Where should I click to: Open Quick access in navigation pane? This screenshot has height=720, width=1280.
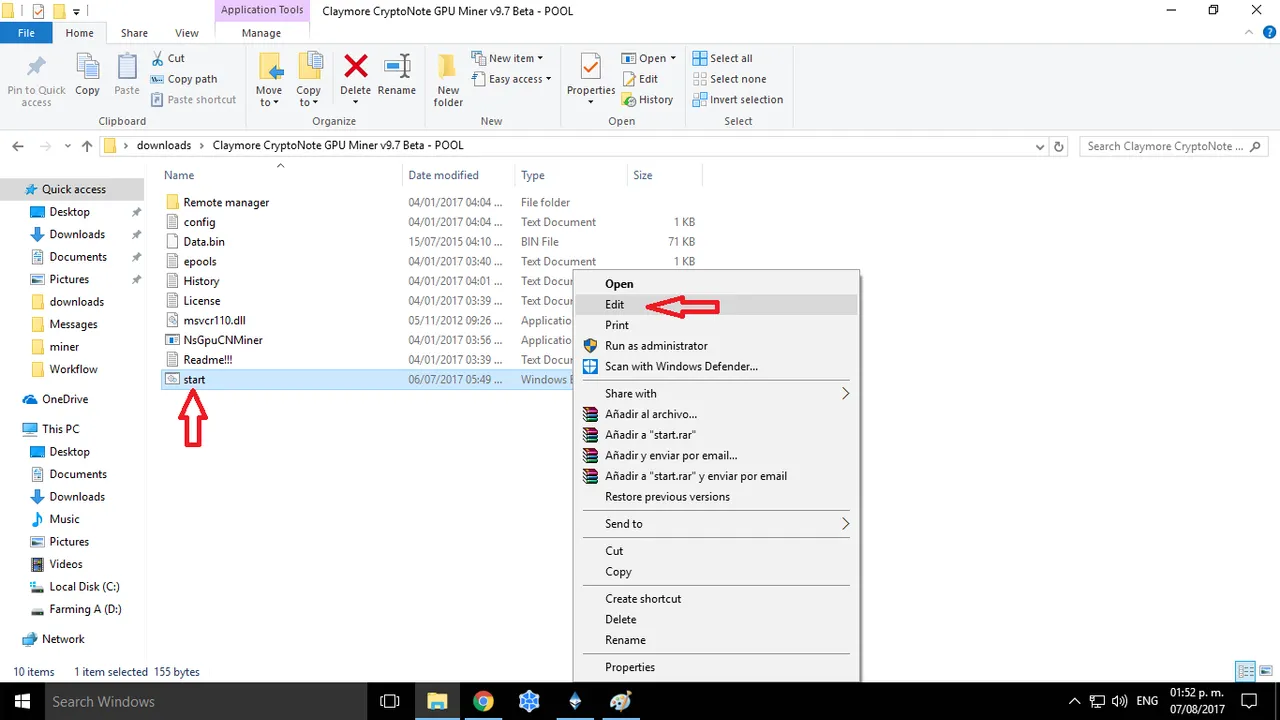[73, 189]
